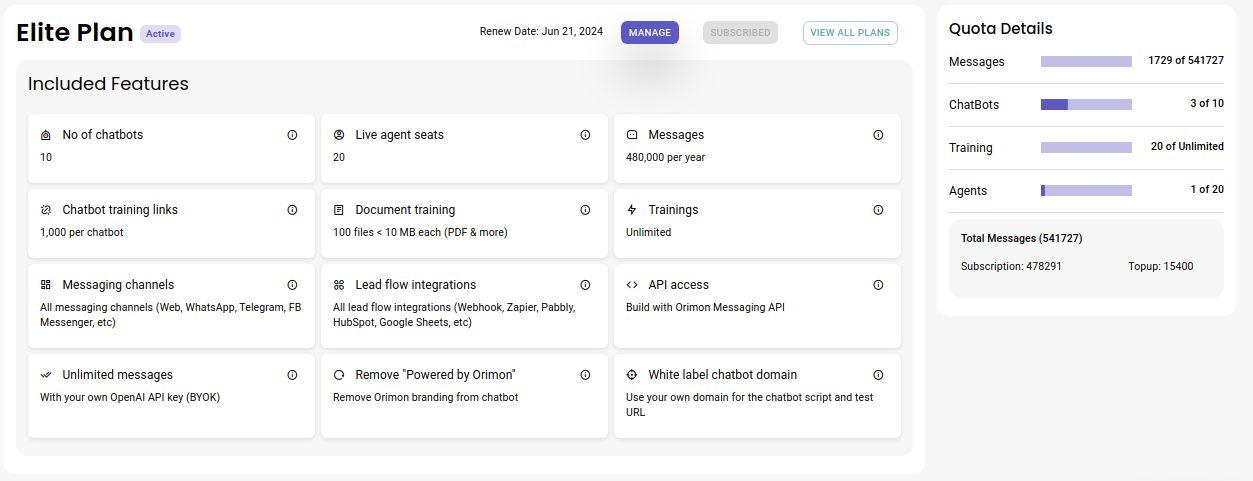Click the ChatBots quota progress bar
Viewport: 1253px width, 481px height.
tap(1086, 104)
